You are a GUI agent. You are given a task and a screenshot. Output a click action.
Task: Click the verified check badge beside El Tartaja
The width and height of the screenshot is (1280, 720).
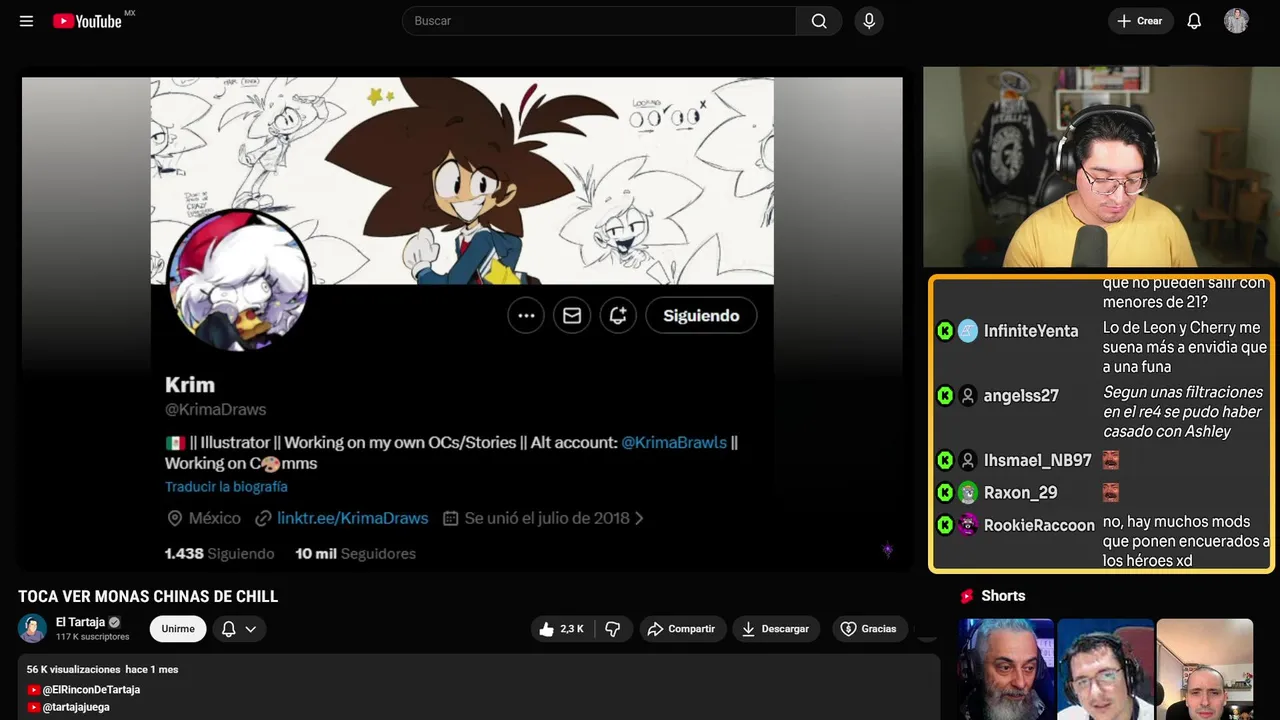tap(114, 622)
